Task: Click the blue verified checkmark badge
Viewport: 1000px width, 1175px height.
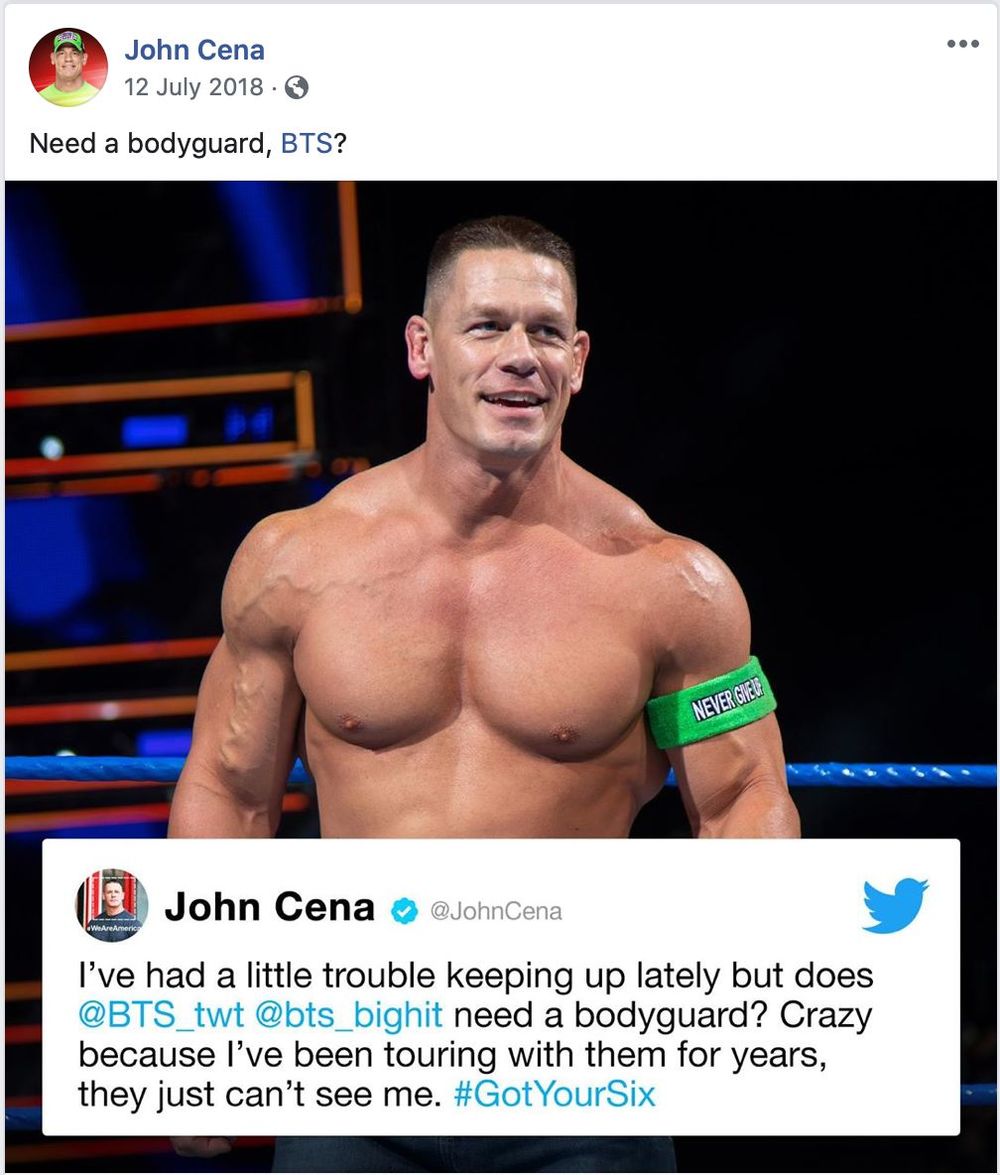Action: point(405,910)
